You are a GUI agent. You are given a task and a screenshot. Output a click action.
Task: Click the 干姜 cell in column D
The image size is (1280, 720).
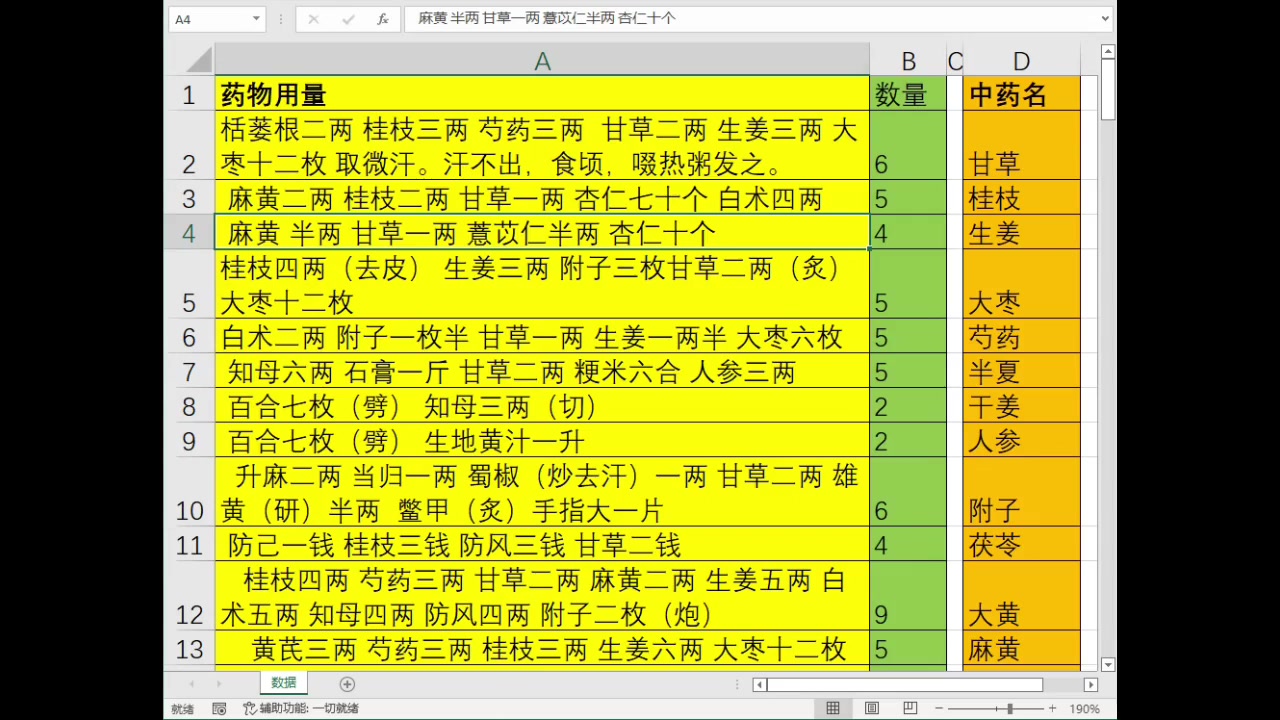pos(1021,406)
